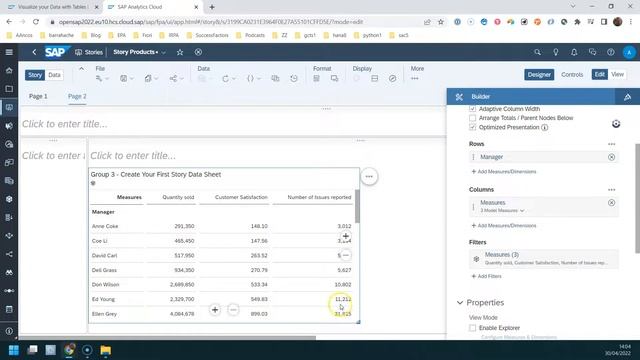Open Page 1 tab
Screen dimensions: 640x360
(x=38, y=96)
